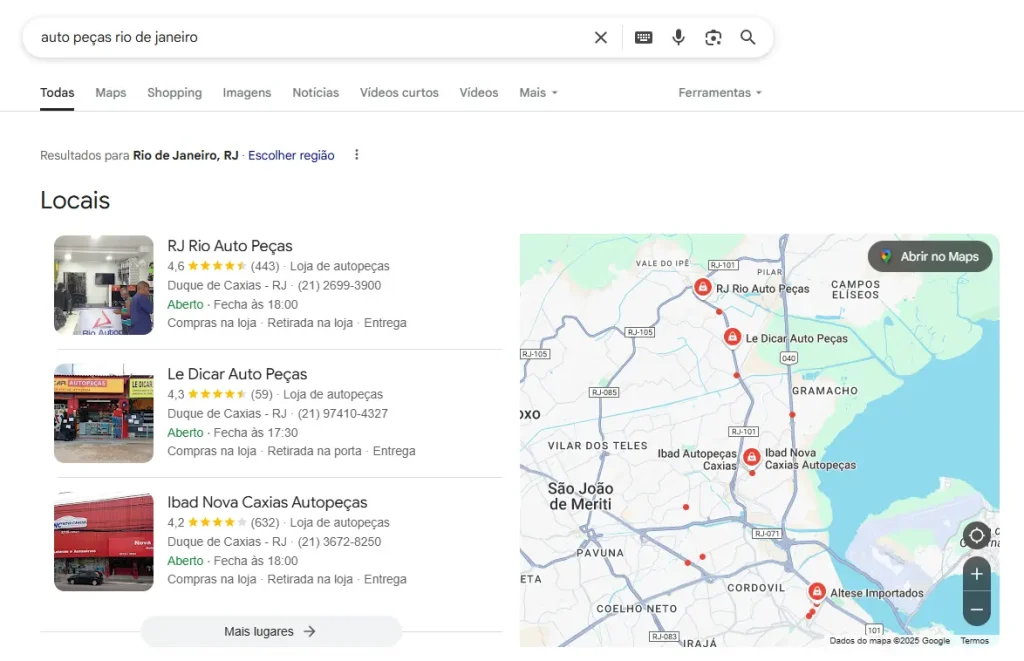Open the three-dot menu beside Escolher região
The width and height of the screenshot is (1024, 661).
coord(356,155)
